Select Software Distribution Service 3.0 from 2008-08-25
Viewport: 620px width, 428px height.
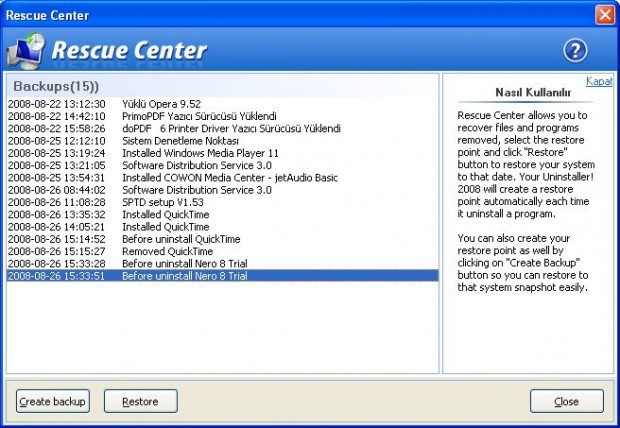point(223,165)
